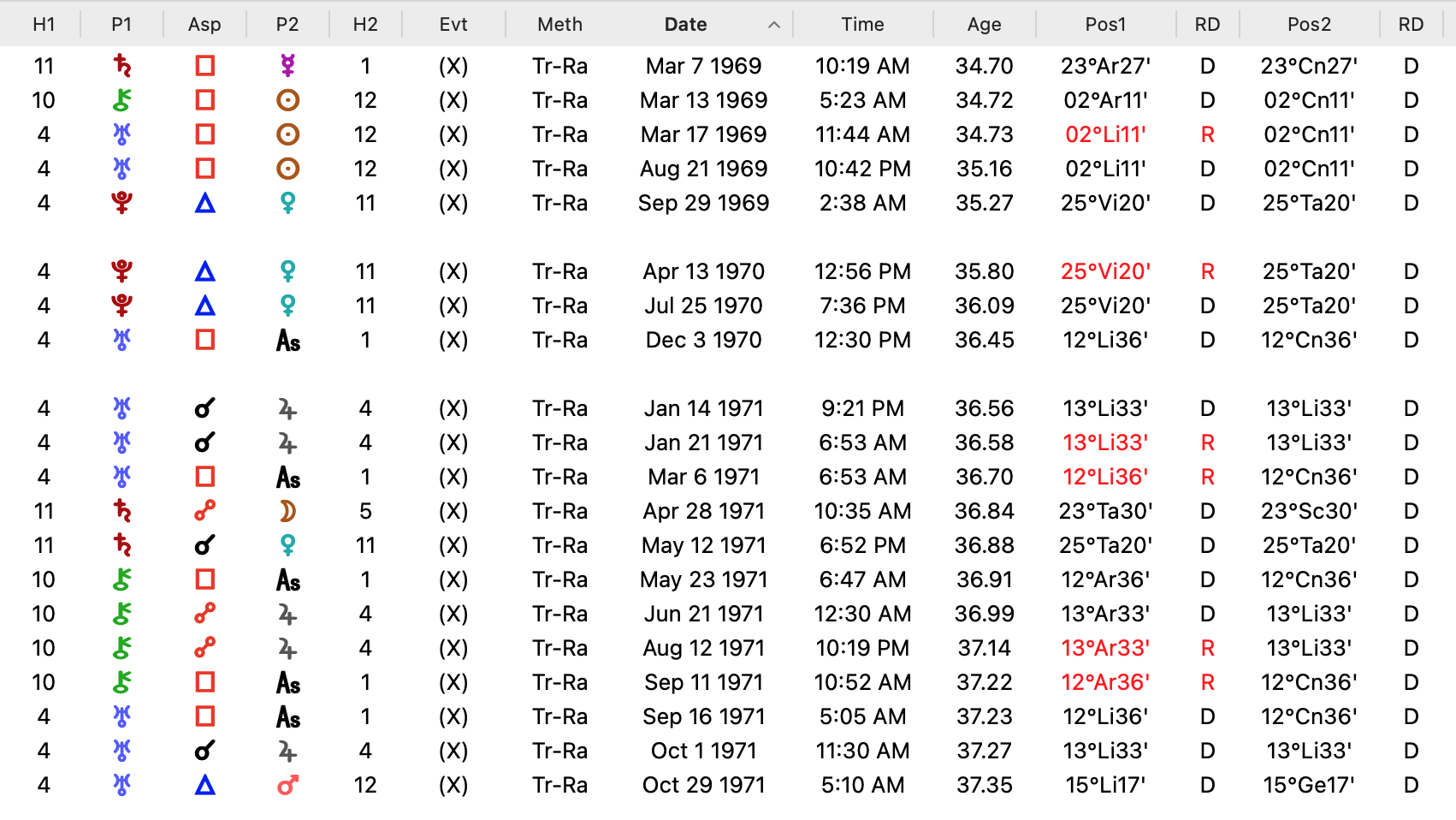Toggle the Date column sort order arrow

point(774,25)
